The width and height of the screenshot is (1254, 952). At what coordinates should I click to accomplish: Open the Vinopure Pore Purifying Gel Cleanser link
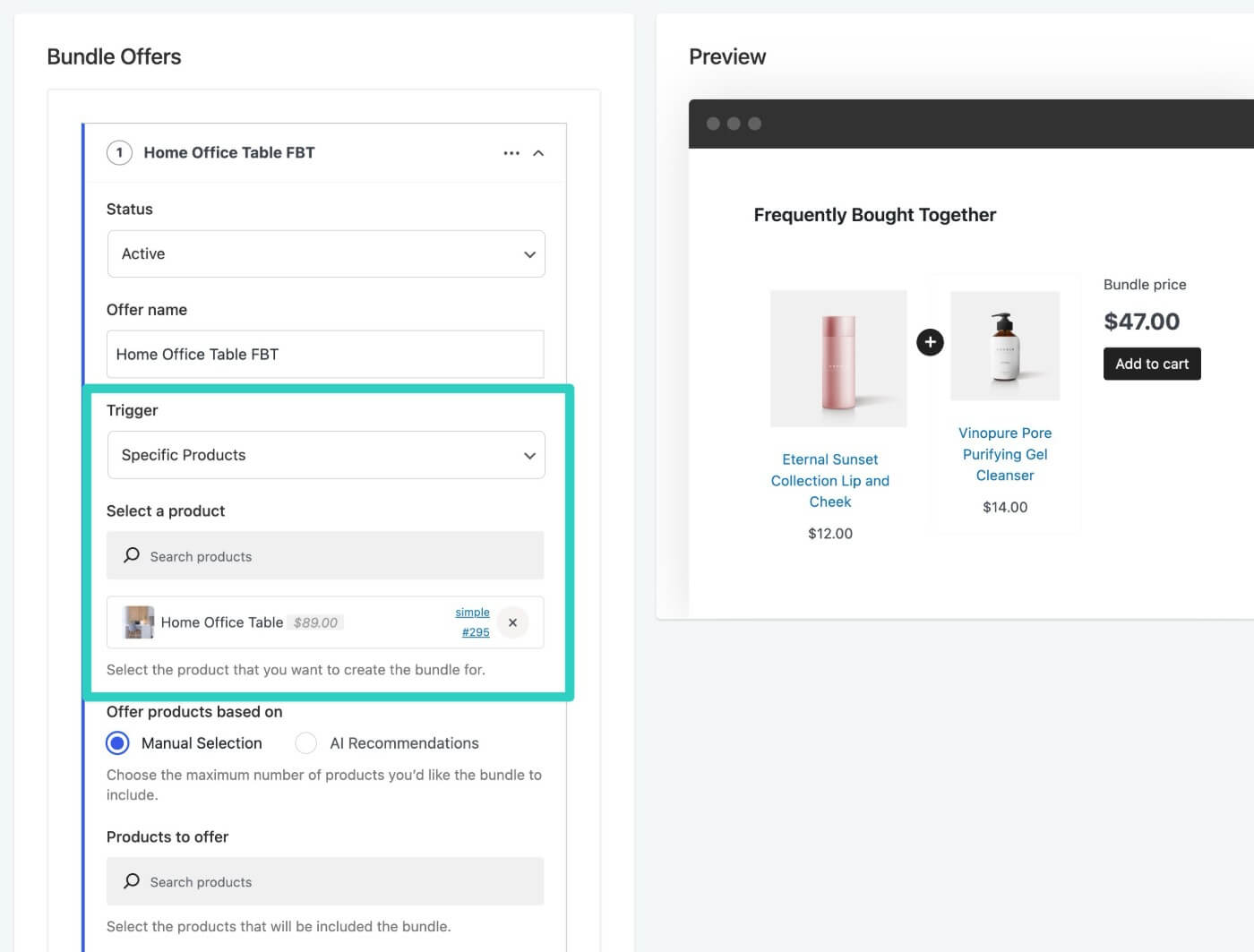[x=1005, y=454]
